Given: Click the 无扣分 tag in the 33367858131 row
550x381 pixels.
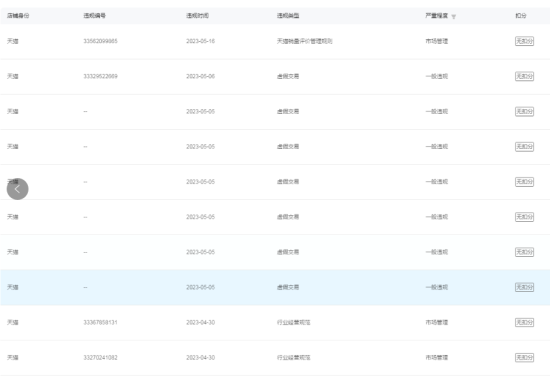Looking at the screenshot, I should 524,322.
